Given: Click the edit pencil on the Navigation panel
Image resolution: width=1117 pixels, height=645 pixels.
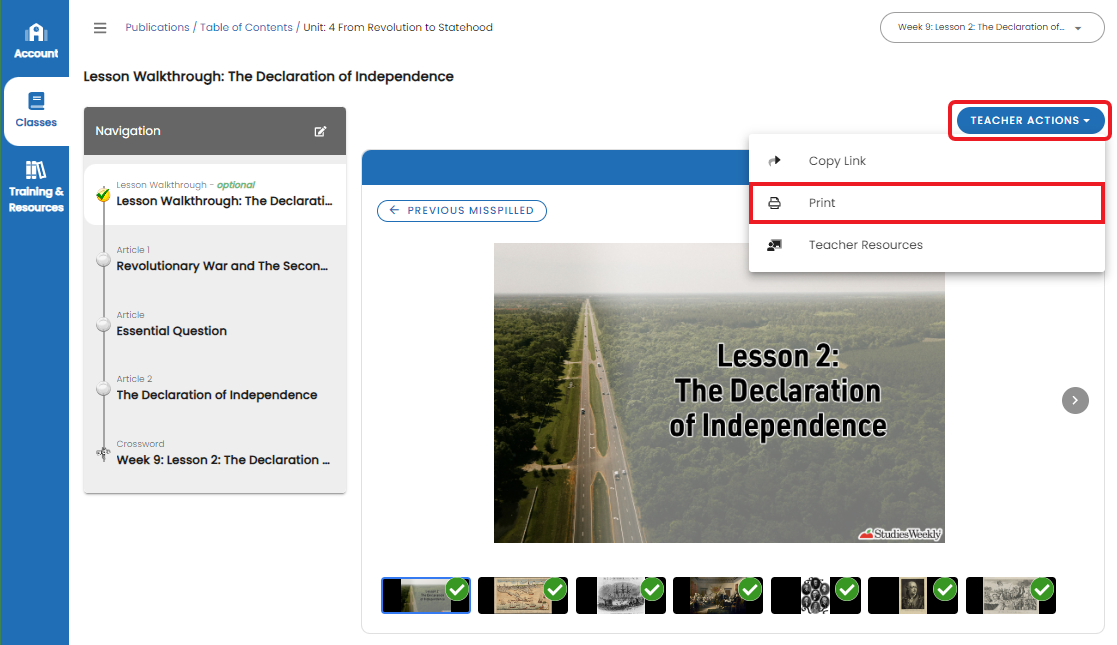Looking at the screenshot, I should point(320,131).
